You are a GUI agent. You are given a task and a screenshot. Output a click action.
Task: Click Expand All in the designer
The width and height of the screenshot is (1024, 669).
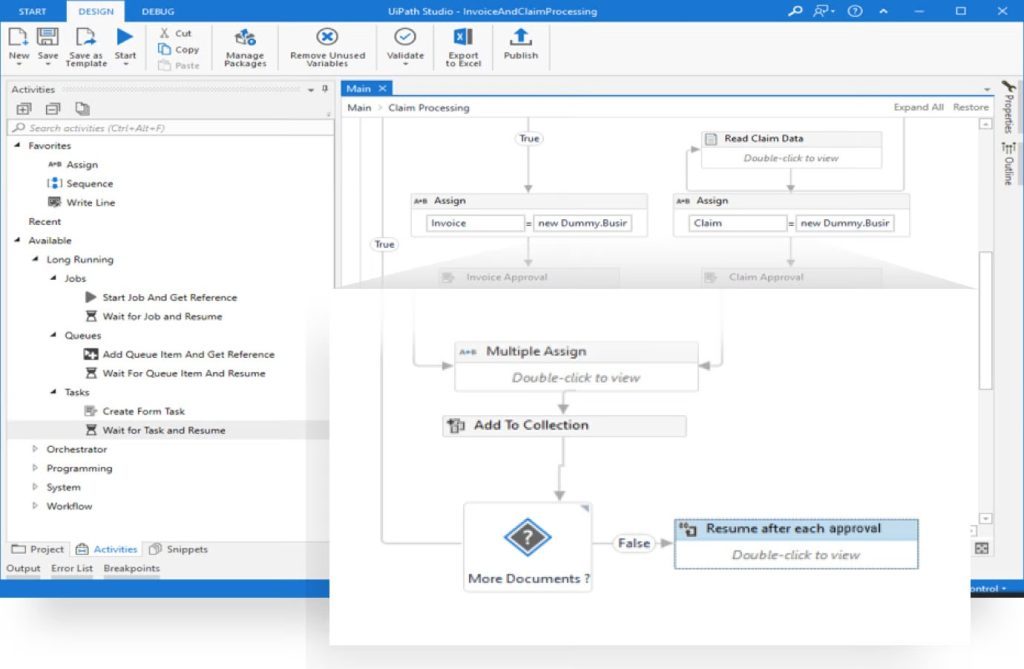(919, 107)
